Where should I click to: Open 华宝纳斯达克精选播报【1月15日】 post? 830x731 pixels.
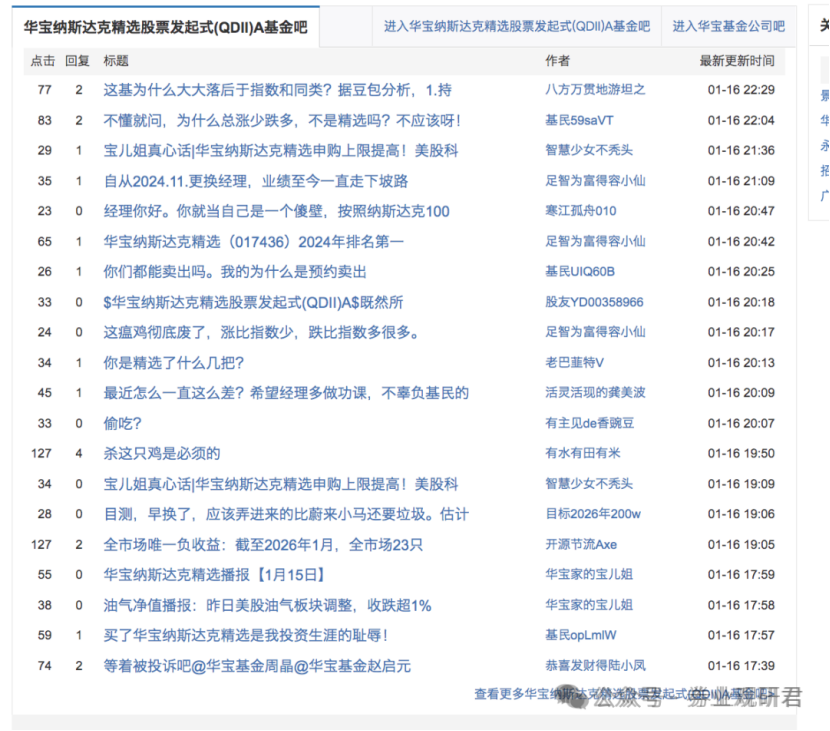point(214,575)
